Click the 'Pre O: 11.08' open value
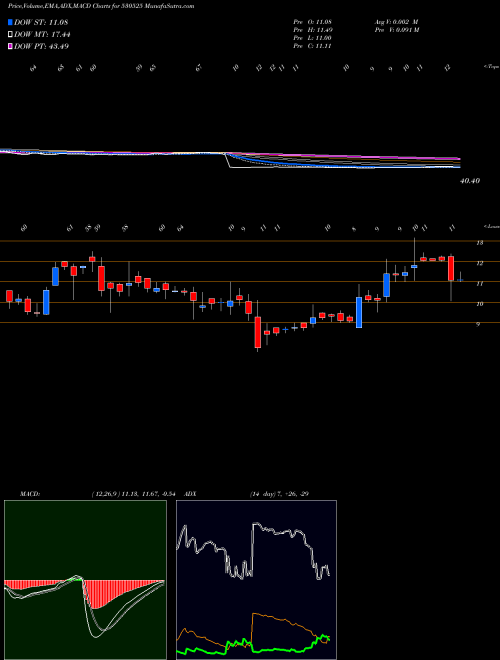Screen dimensions: 500x660 coord(313,22)
